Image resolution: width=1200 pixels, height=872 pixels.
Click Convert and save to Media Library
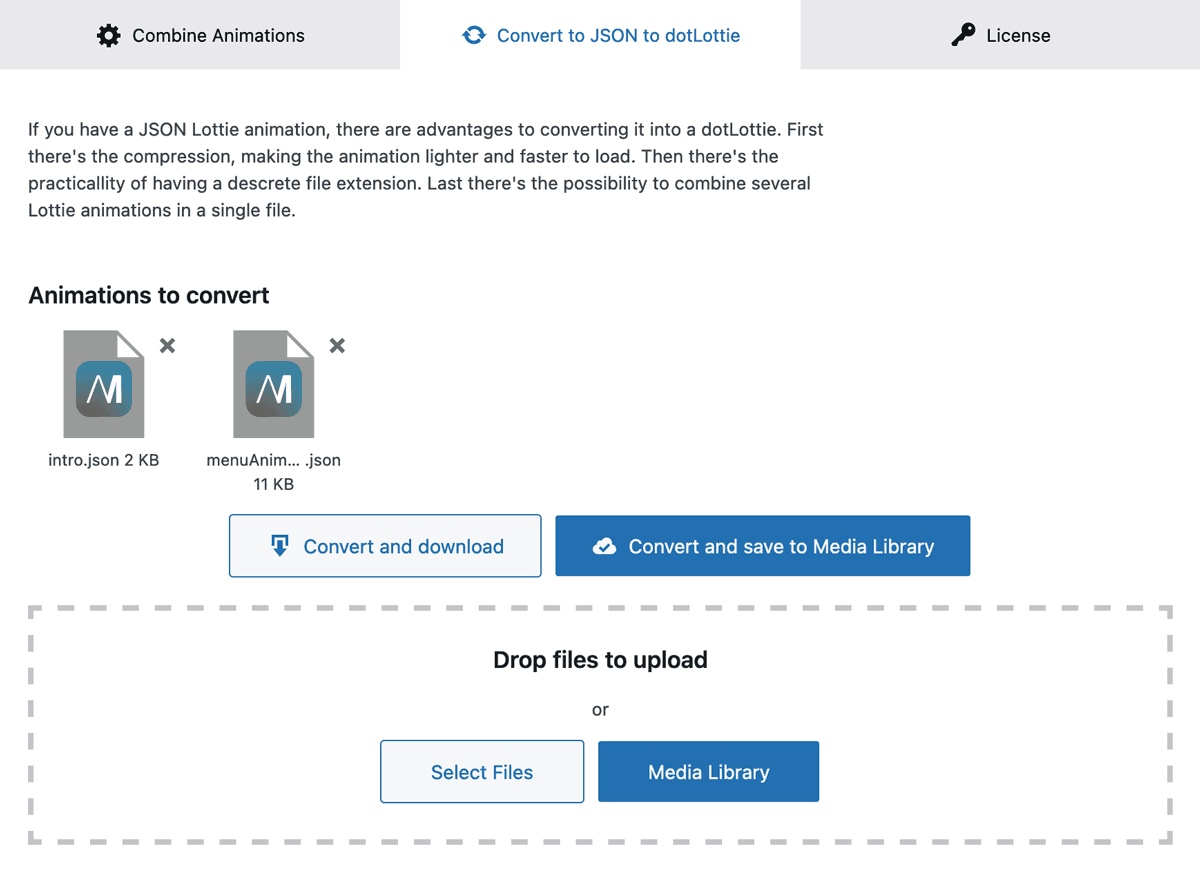(x=762, y=546)
